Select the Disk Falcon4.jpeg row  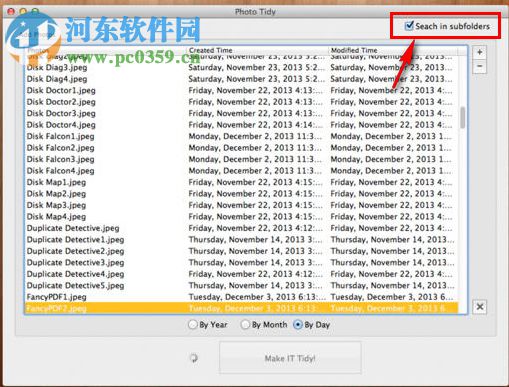241,171
